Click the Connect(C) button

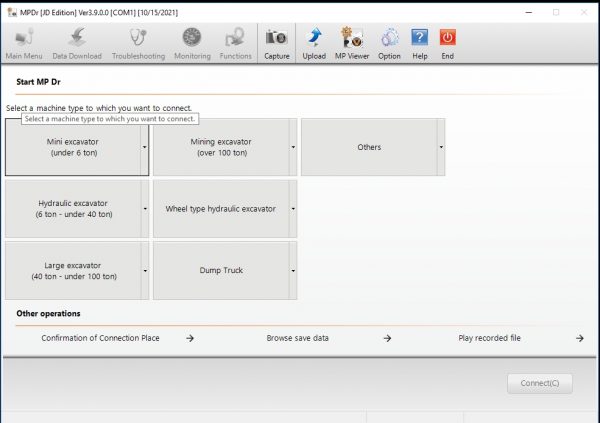(x=540, y=383)
